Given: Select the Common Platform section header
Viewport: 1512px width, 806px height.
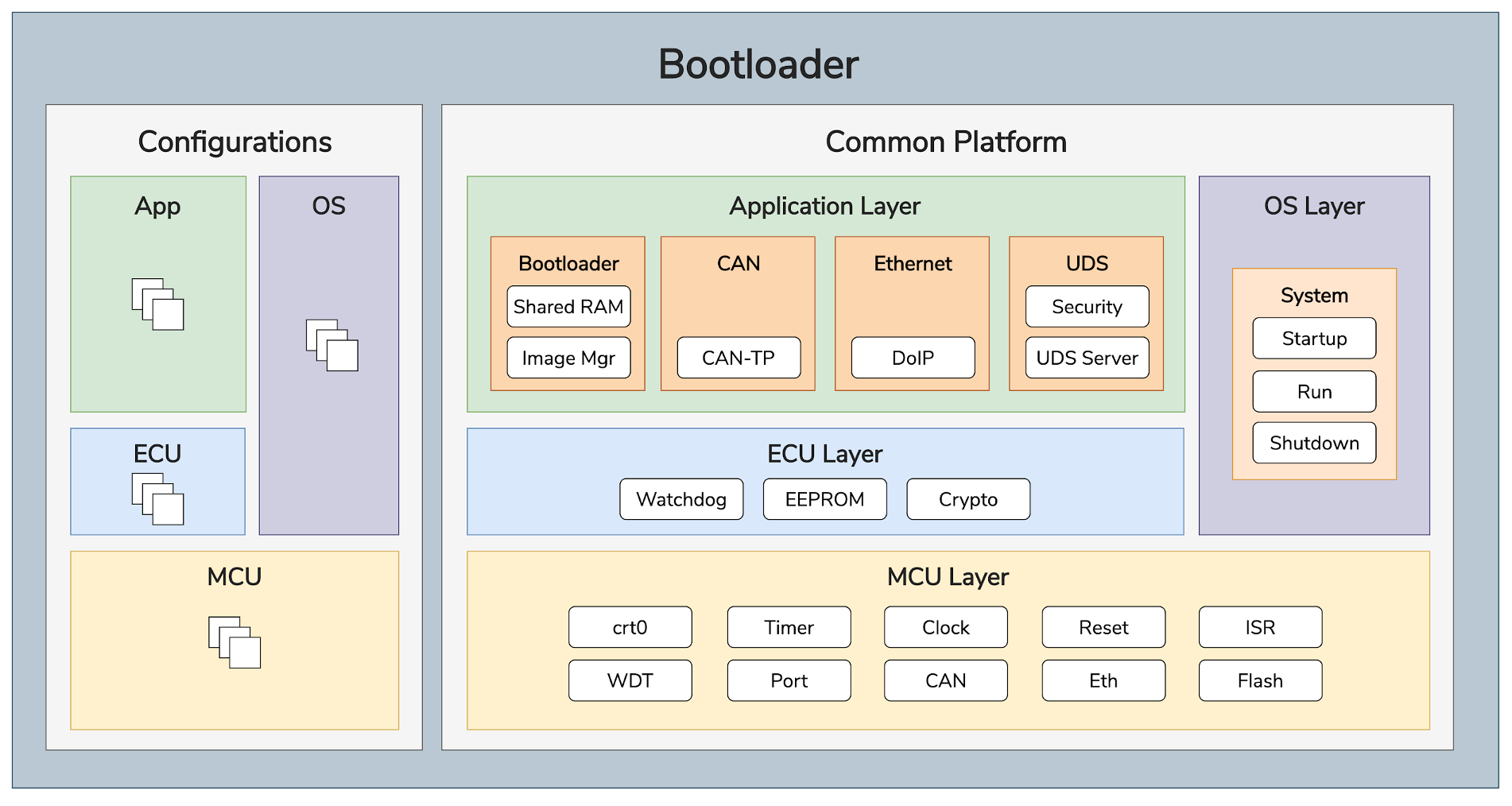Looking at the screenshot, I should 945,141.
